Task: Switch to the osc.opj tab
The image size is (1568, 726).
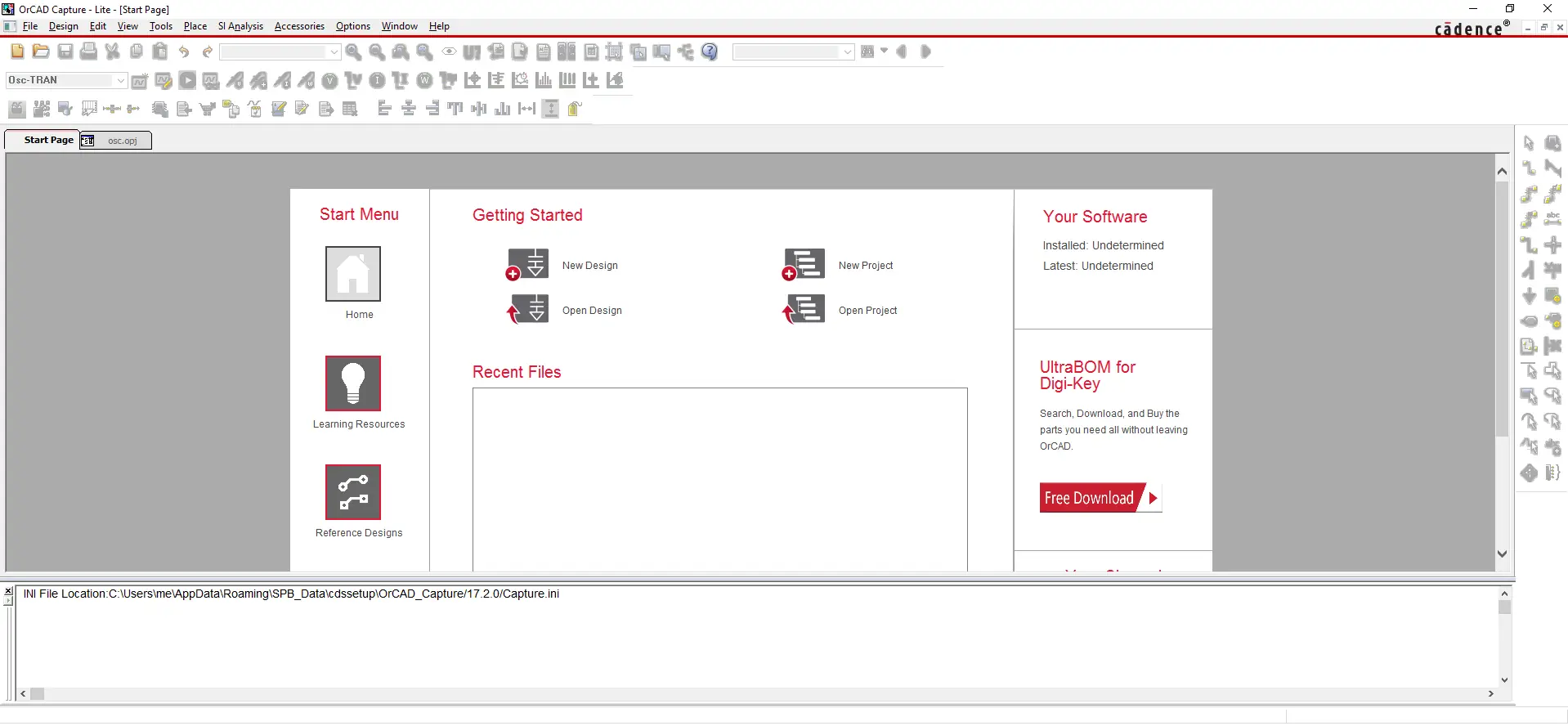Action: pos(116,141)
